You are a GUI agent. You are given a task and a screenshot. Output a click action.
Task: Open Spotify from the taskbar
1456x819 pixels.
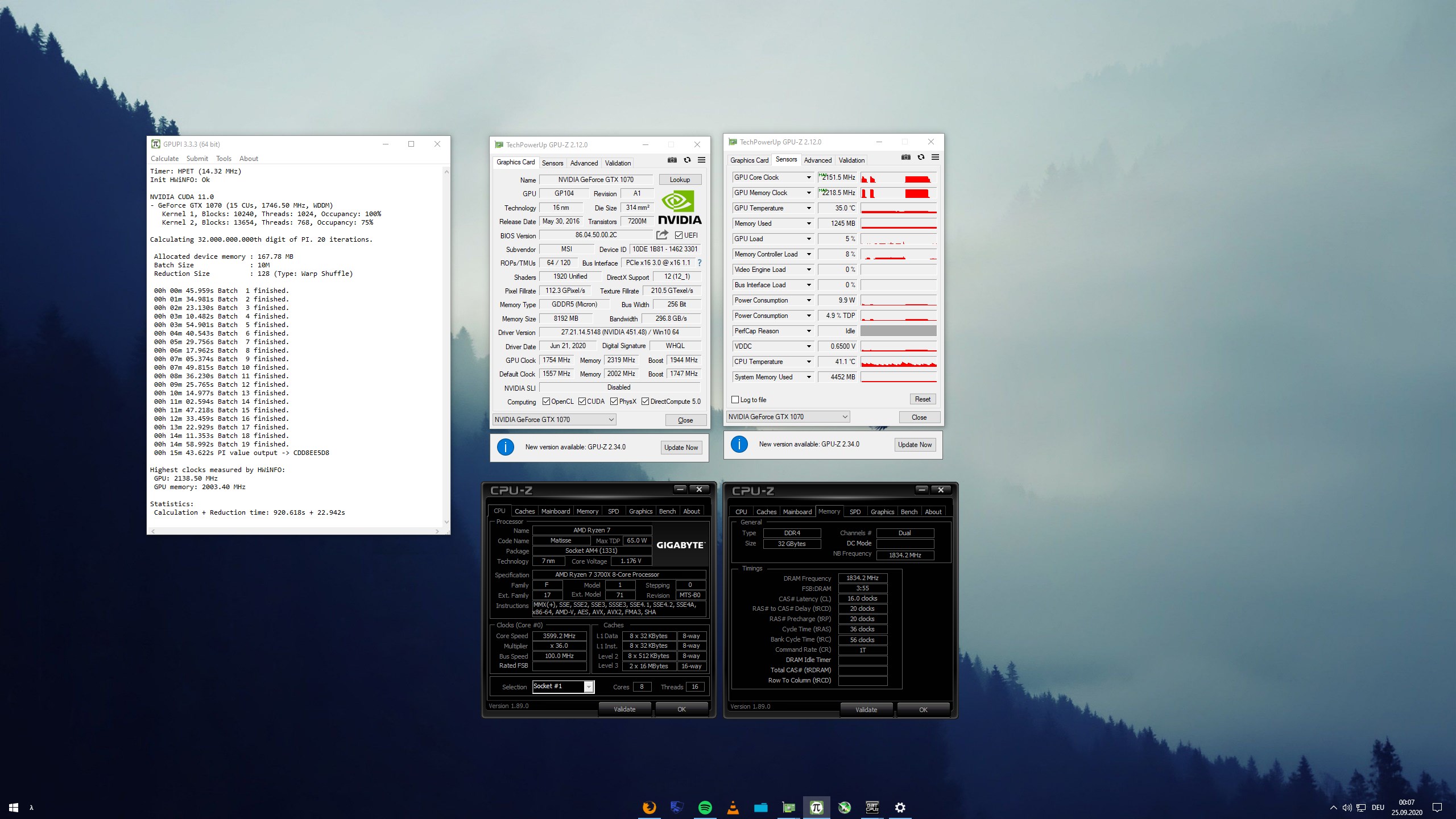tap(705, 807)
